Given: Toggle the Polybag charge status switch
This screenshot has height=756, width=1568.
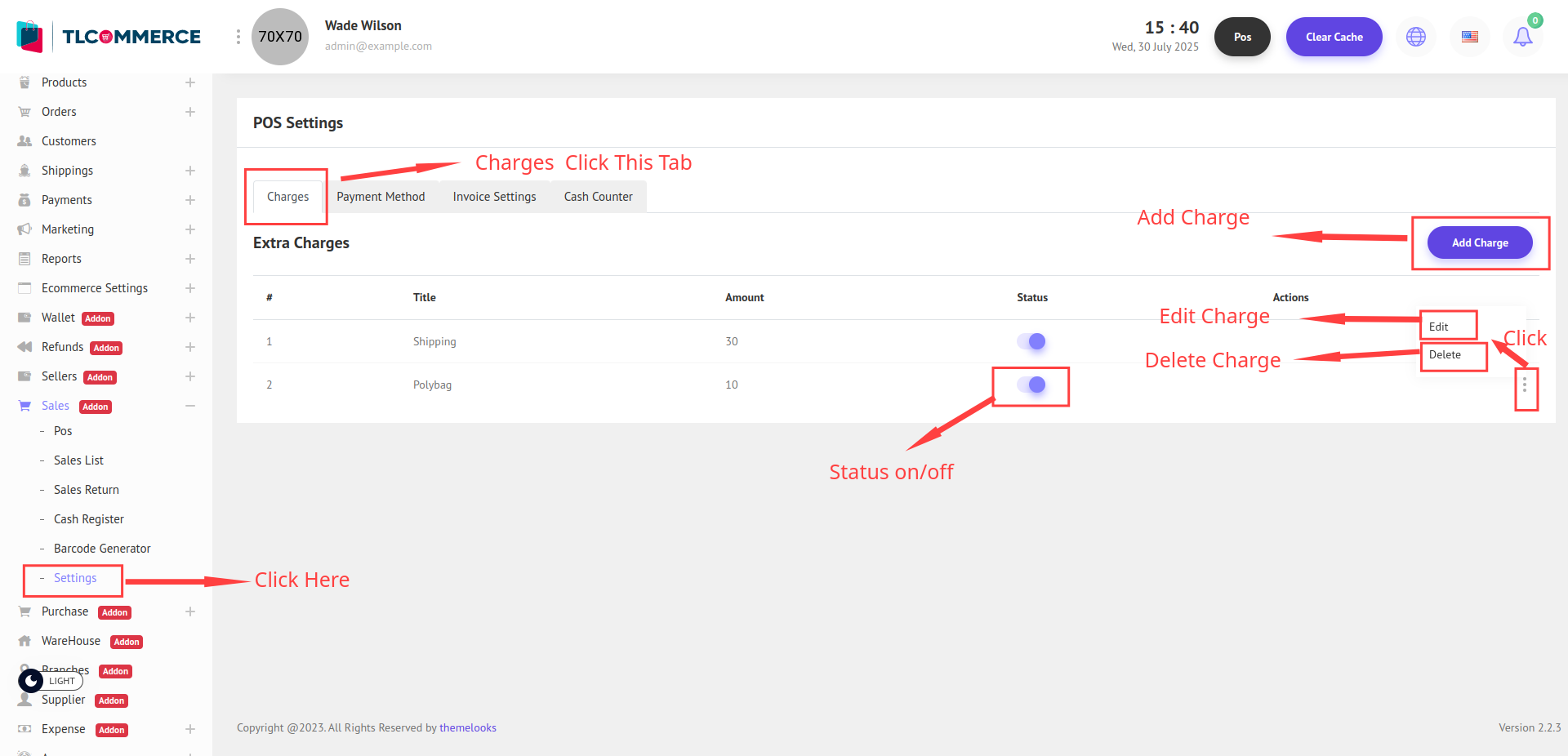Looking at the screenshot, I should [x=1031, y=385].
